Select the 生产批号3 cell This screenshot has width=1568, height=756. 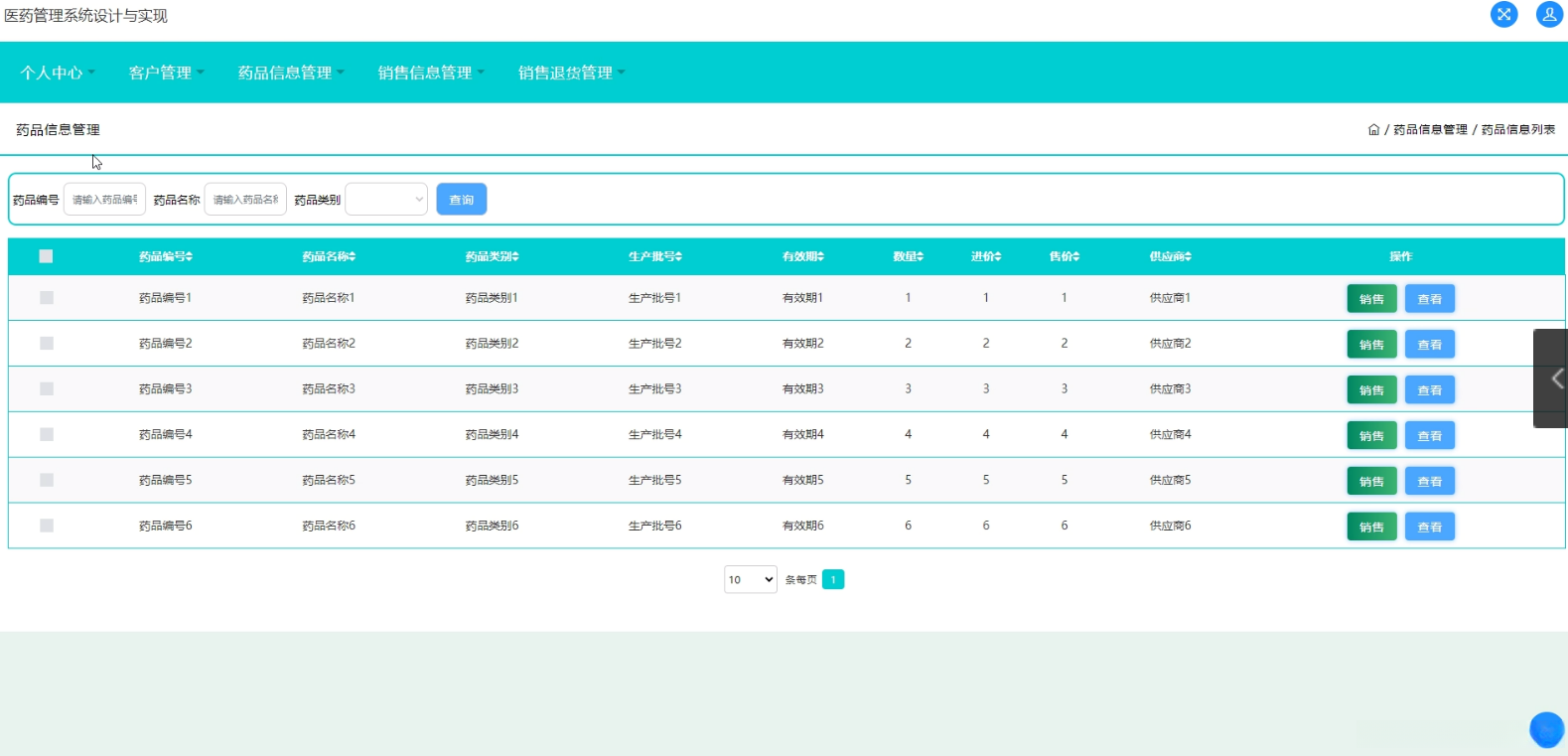654,389
